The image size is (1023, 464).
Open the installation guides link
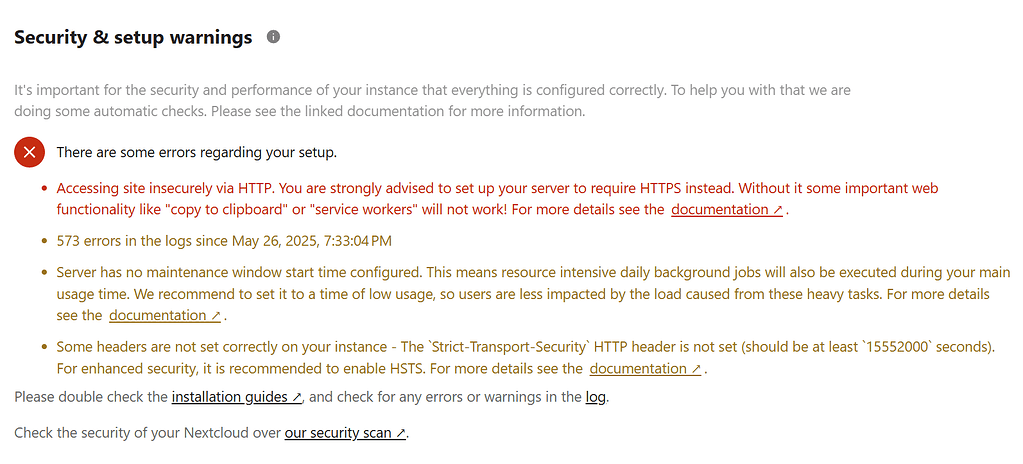tap(237, 397)
